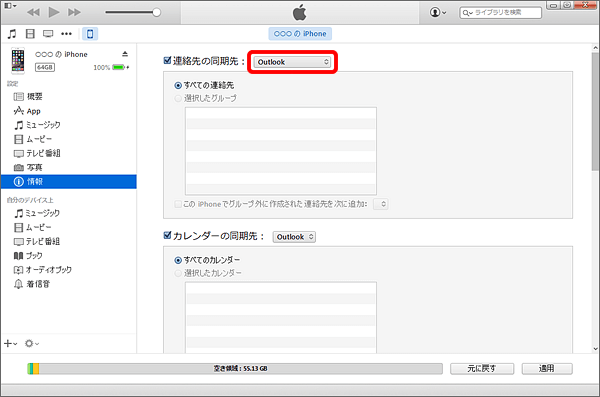Click the storage capacity bar

pos(235,368)
